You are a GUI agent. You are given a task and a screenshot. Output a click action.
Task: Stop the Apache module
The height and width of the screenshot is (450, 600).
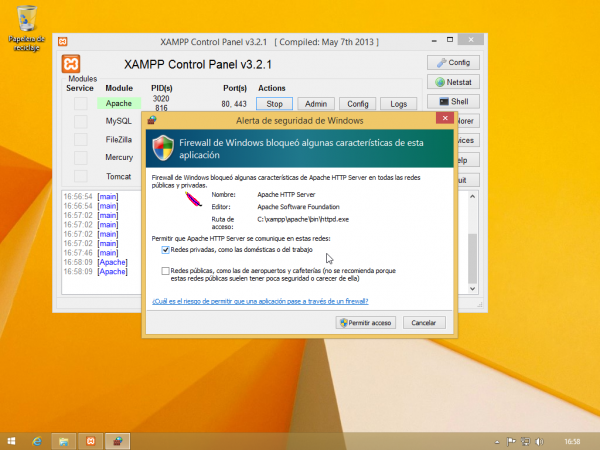coord(274,104)
